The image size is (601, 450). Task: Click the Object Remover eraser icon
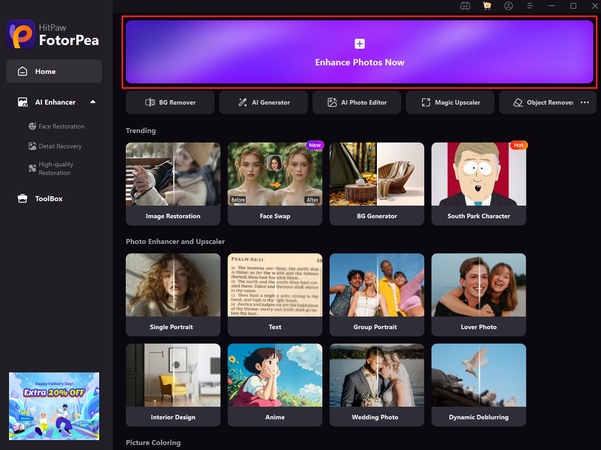(518, 102)
